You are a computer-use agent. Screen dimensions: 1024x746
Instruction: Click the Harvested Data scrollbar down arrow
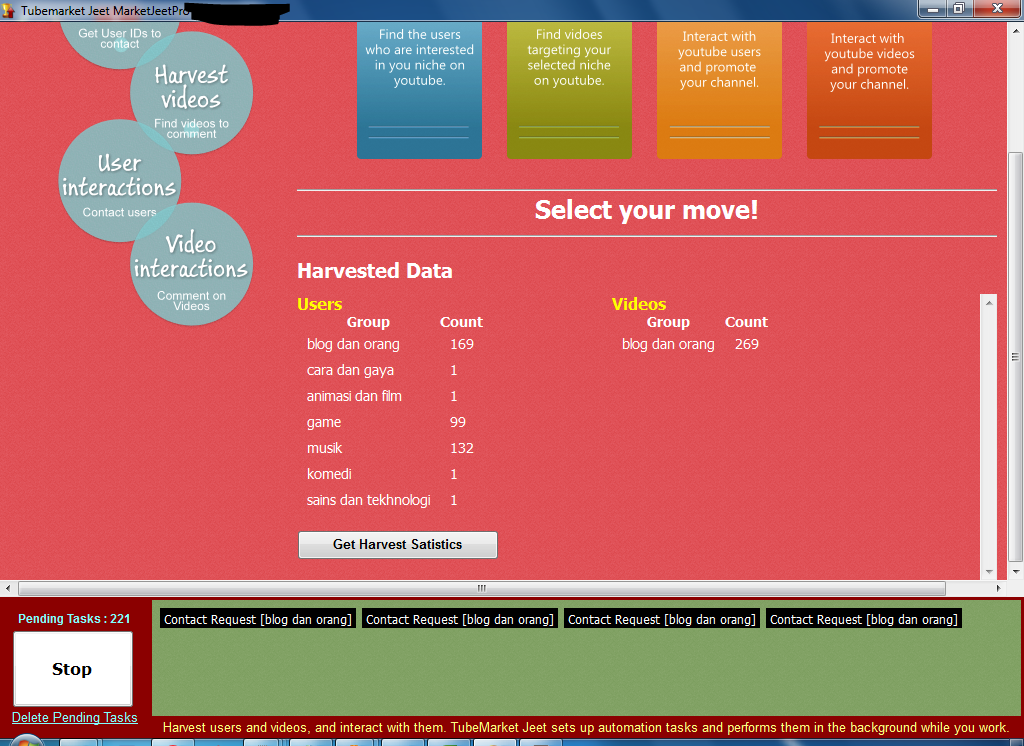(989, 572)
